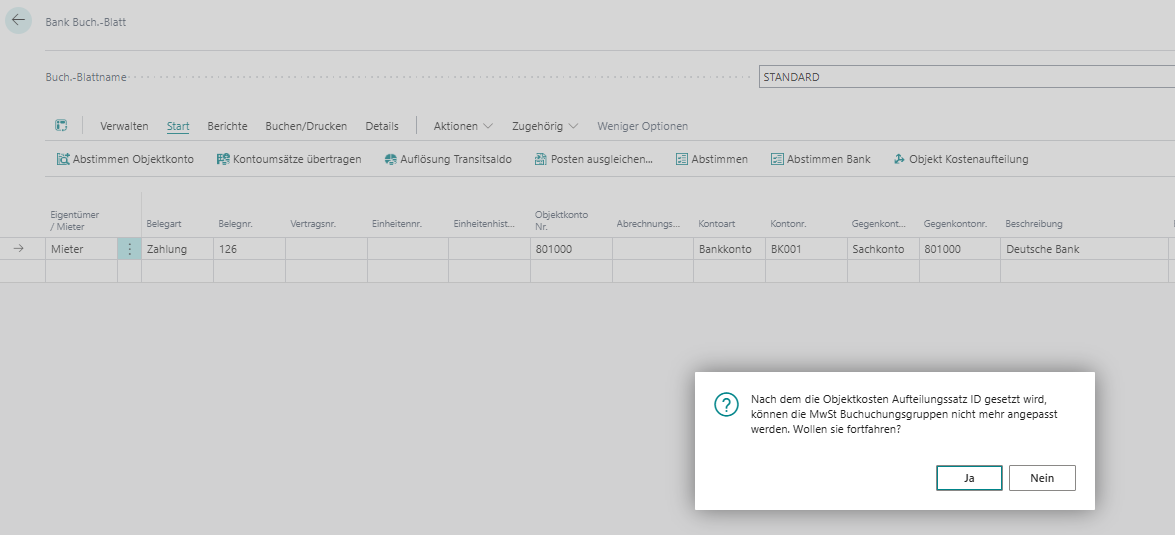Image resolution: width=1175 pixels, height=535 pixels.
Task: Select the Verwalten menu item
Action: [x=124, y=126]
